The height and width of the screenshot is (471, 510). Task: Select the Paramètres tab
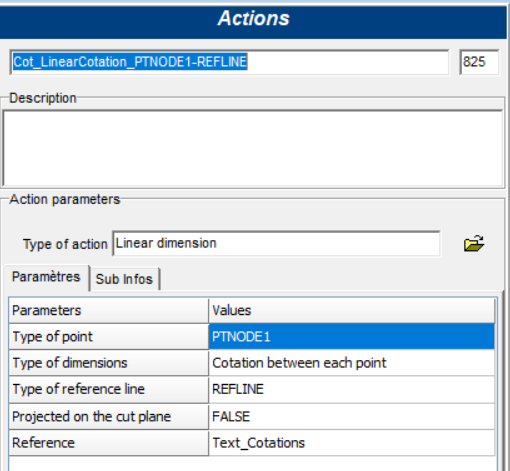click(46, 277)
